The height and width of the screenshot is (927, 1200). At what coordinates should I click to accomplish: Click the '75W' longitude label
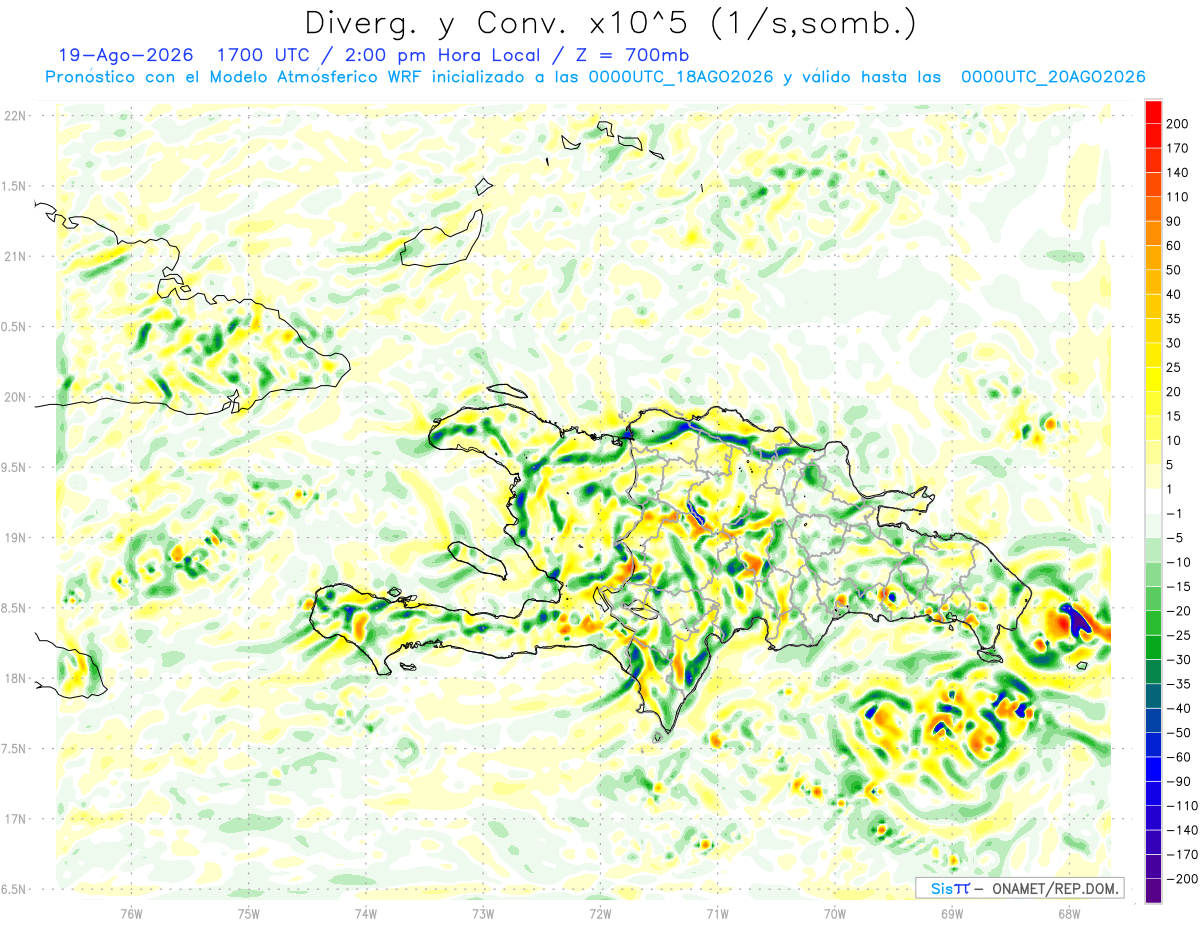click(248, 914)
